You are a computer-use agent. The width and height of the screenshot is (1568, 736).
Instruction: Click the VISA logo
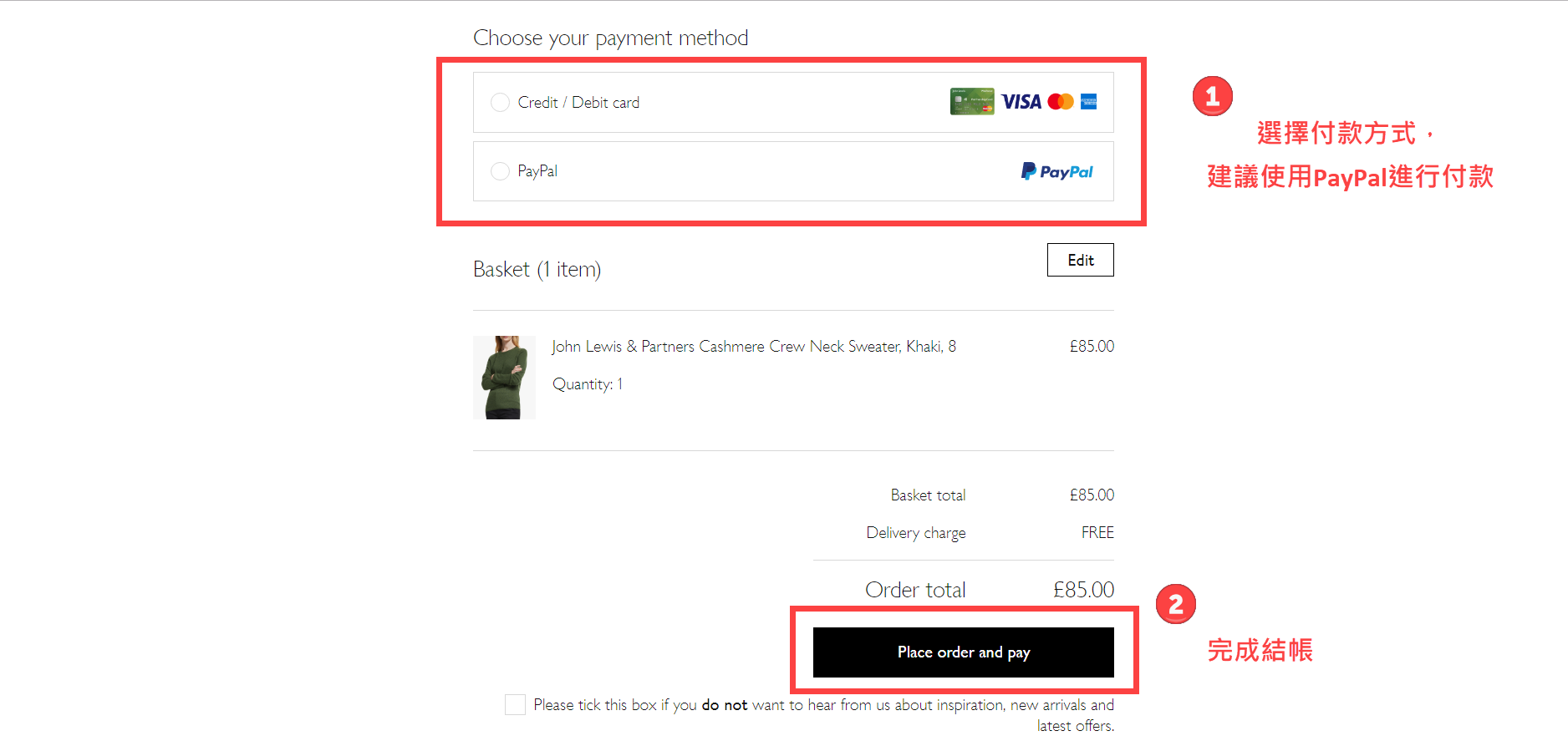click(1021, 102)
